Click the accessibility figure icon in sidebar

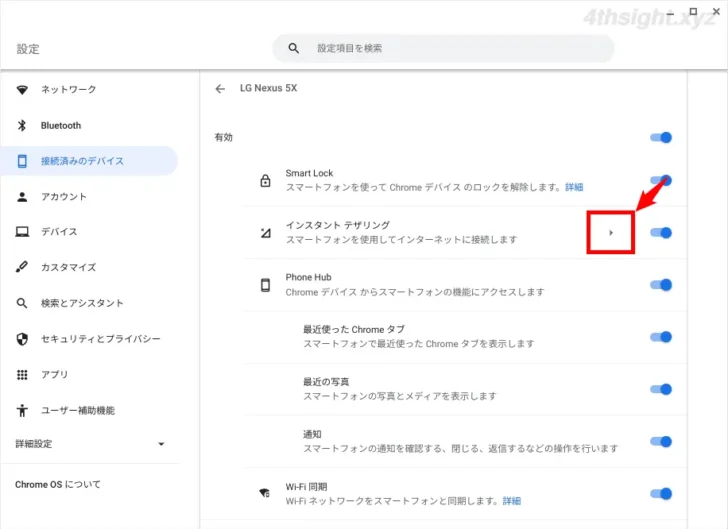click(x=22, y=411)
